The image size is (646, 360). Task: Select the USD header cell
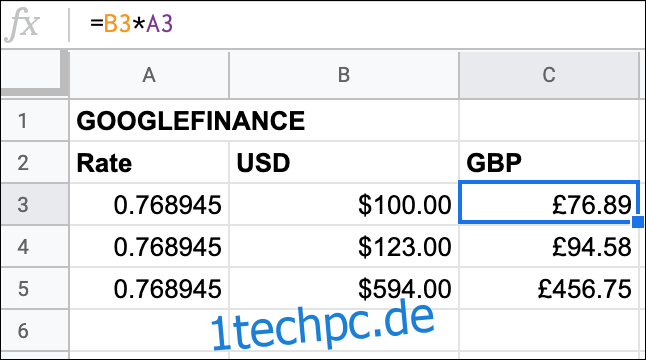344,163
